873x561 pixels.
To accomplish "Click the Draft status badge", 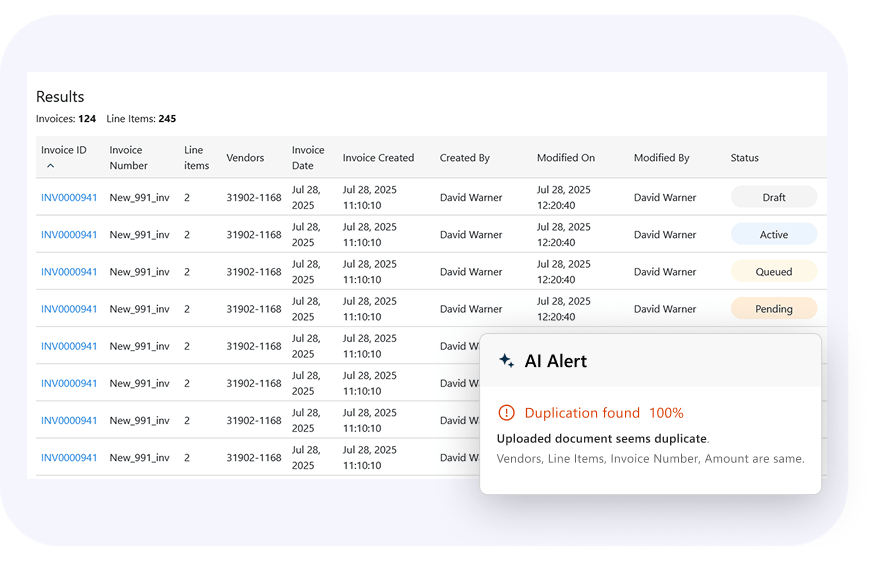I will 773,198.
